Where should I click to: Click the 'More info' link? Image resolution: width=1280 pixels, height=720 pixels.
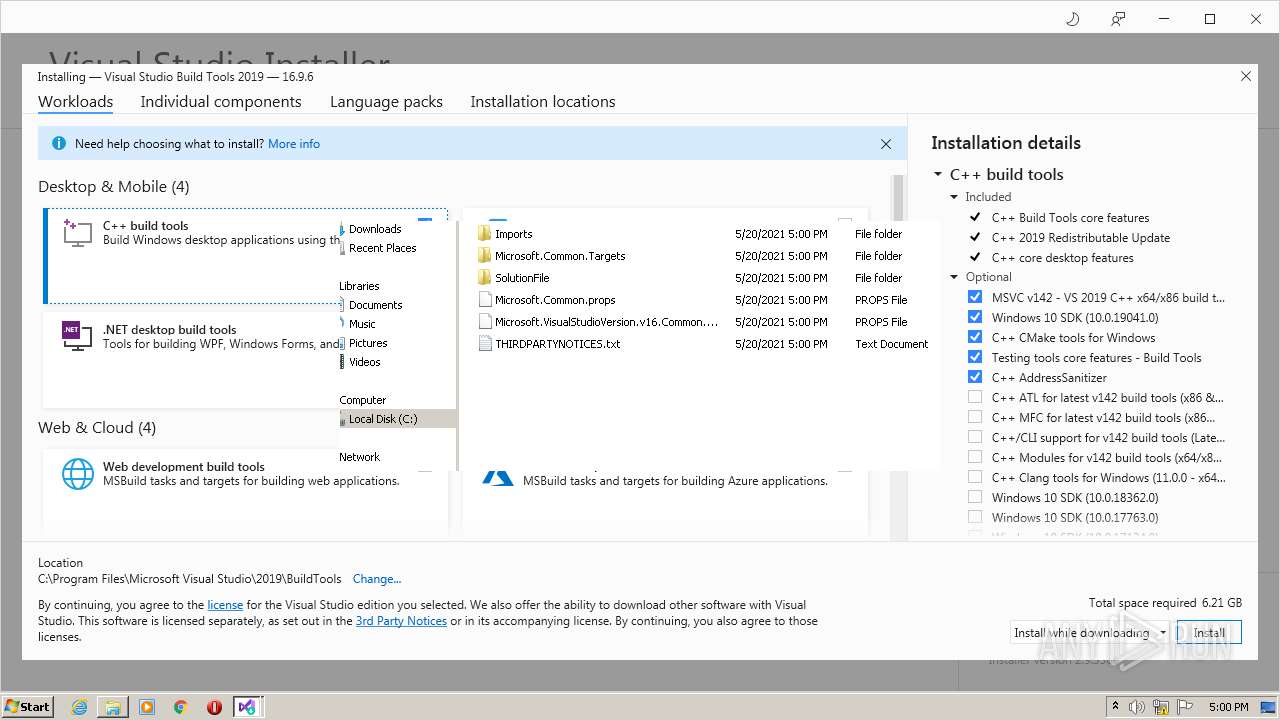pyautogui.click(x=294, y=144)
